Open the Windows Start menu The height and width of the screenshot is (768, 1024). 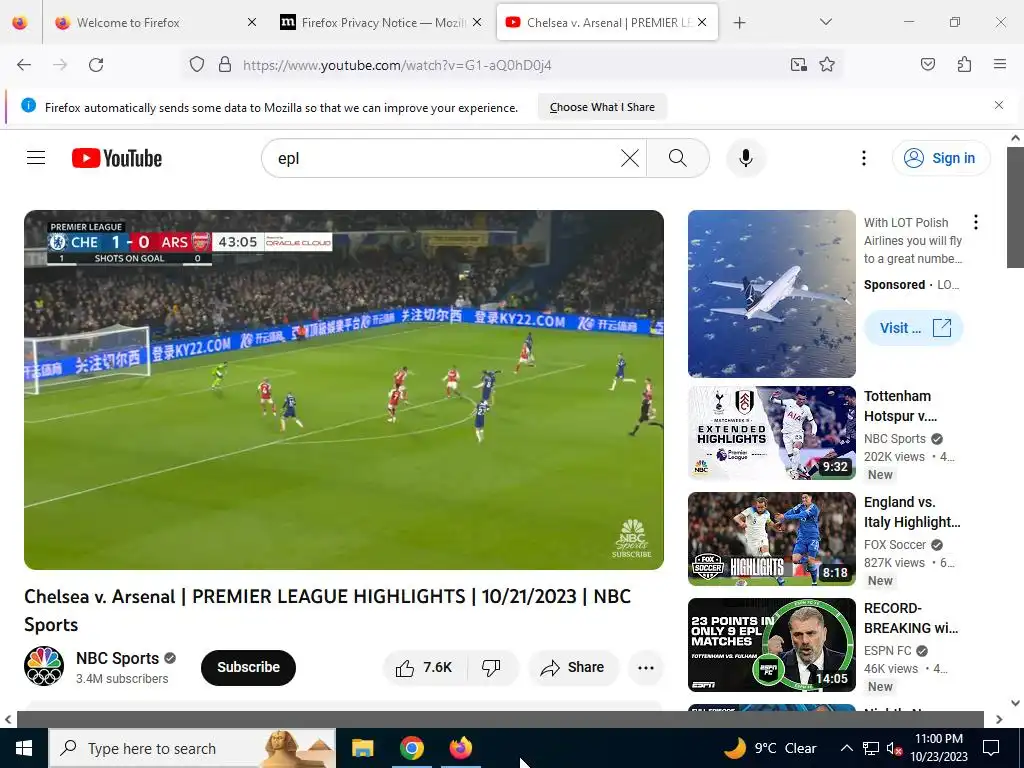24,748
